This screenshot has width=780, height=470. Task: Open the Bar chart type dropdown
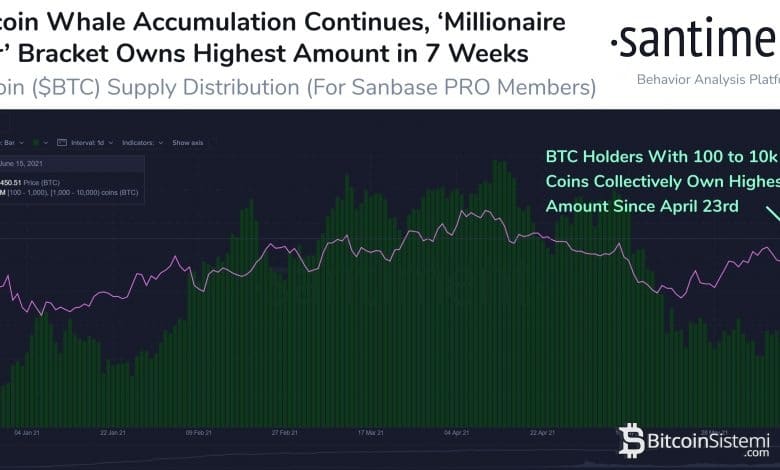12,143
